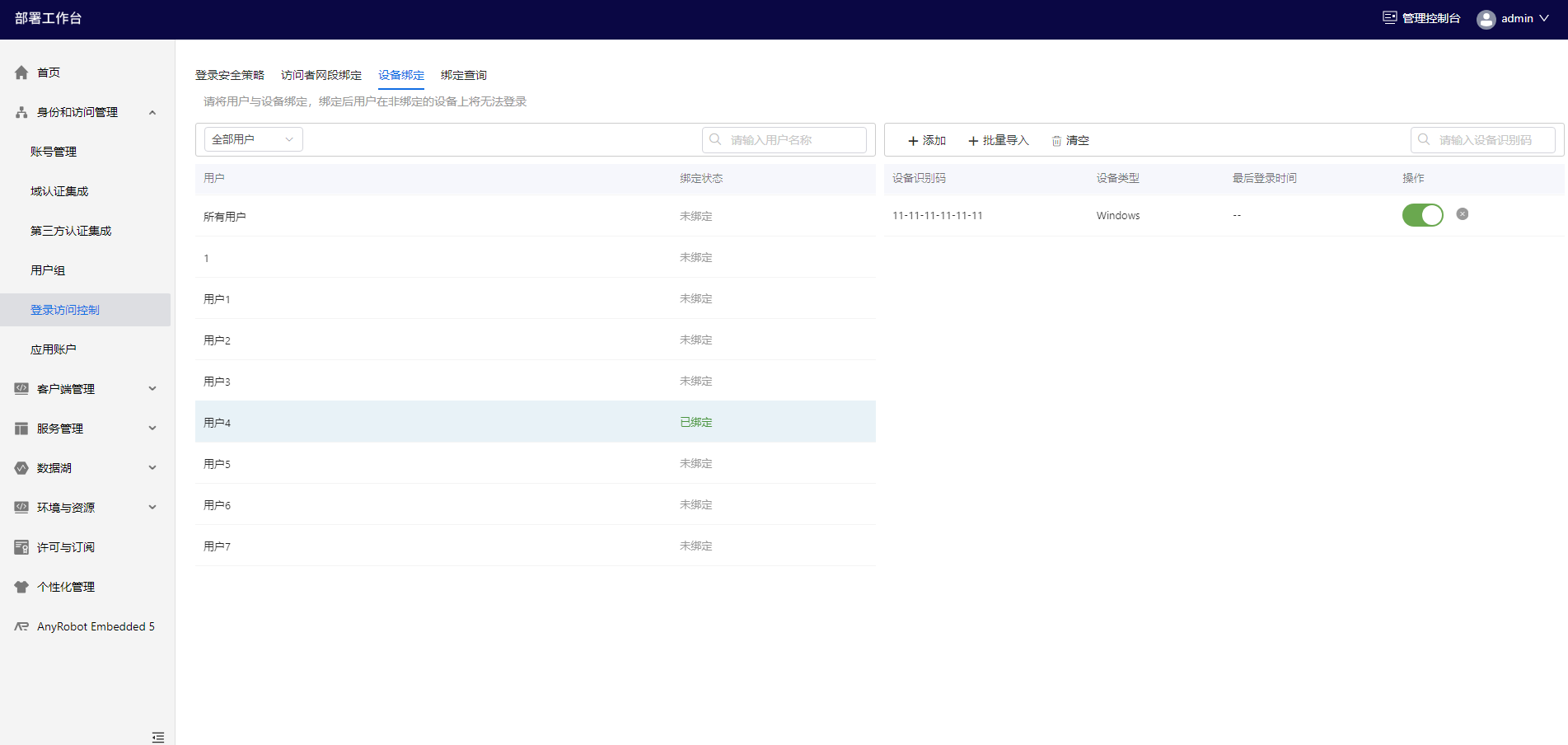
Task: Open the 绑定查询 tab
Action: click(464, 75)
